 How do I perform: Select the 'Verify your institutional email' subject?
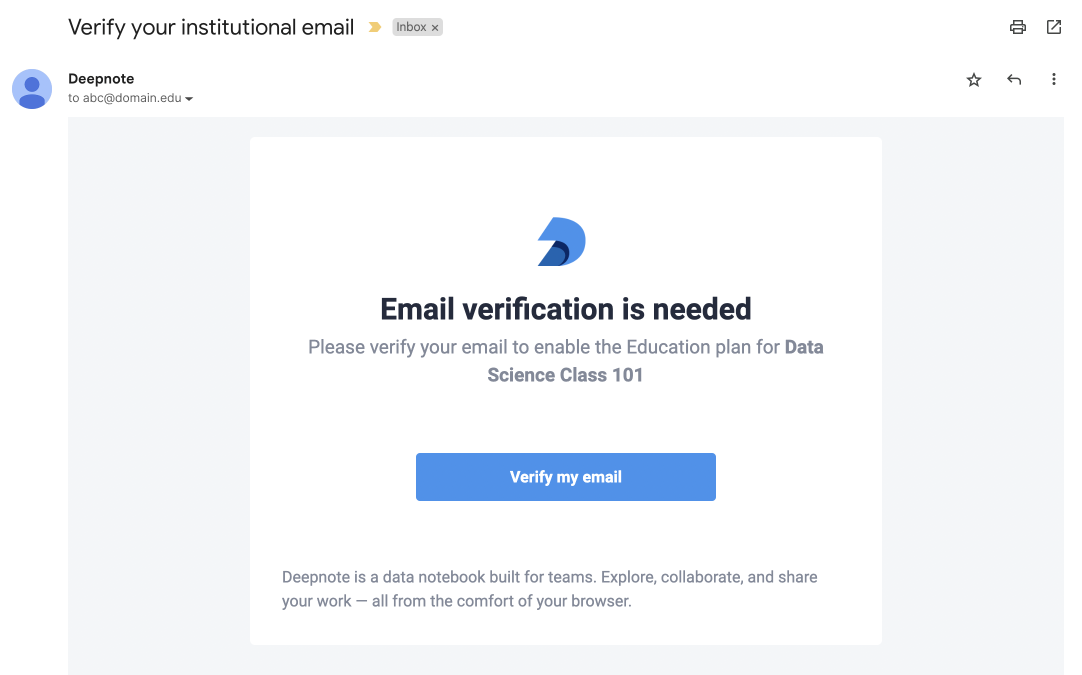211,28
